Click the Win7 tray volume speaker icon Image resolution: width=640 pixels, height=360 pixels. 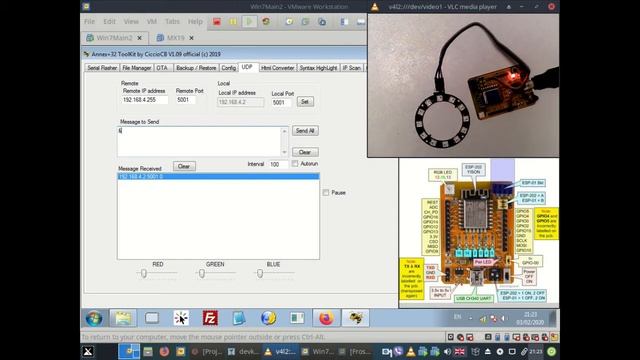[504, 318]
